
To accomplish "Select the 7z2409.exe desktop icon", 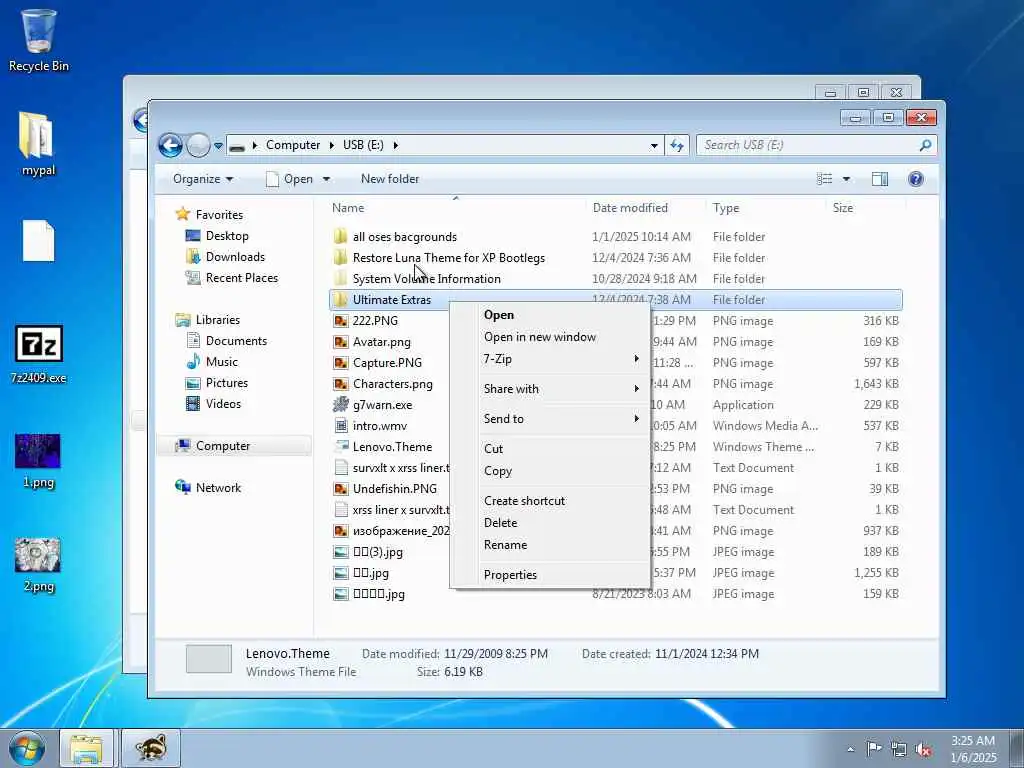I will pyautogui.click(x=39, y=354).
